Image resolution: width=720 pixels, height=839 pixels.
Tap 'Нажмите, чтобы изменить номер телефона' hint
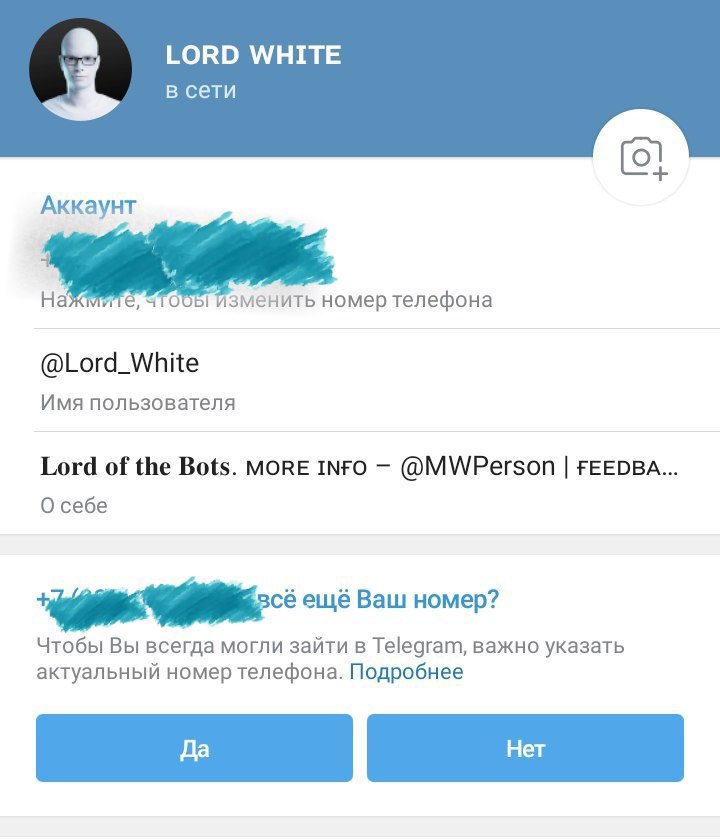point(266,300)
